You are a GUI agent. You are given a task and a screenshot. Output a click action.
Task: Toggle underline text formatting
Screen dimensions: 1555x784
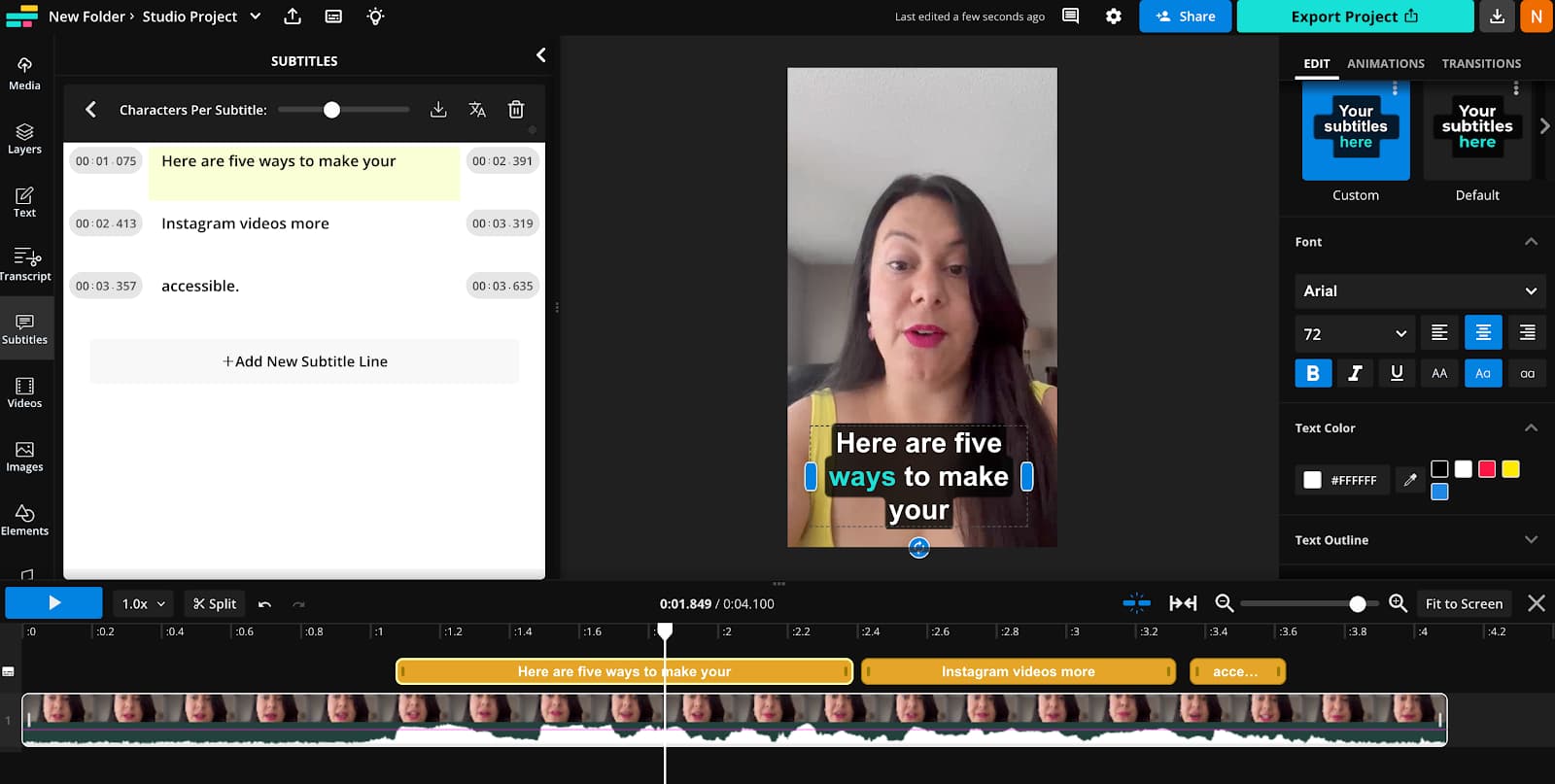coord(1397,373)
